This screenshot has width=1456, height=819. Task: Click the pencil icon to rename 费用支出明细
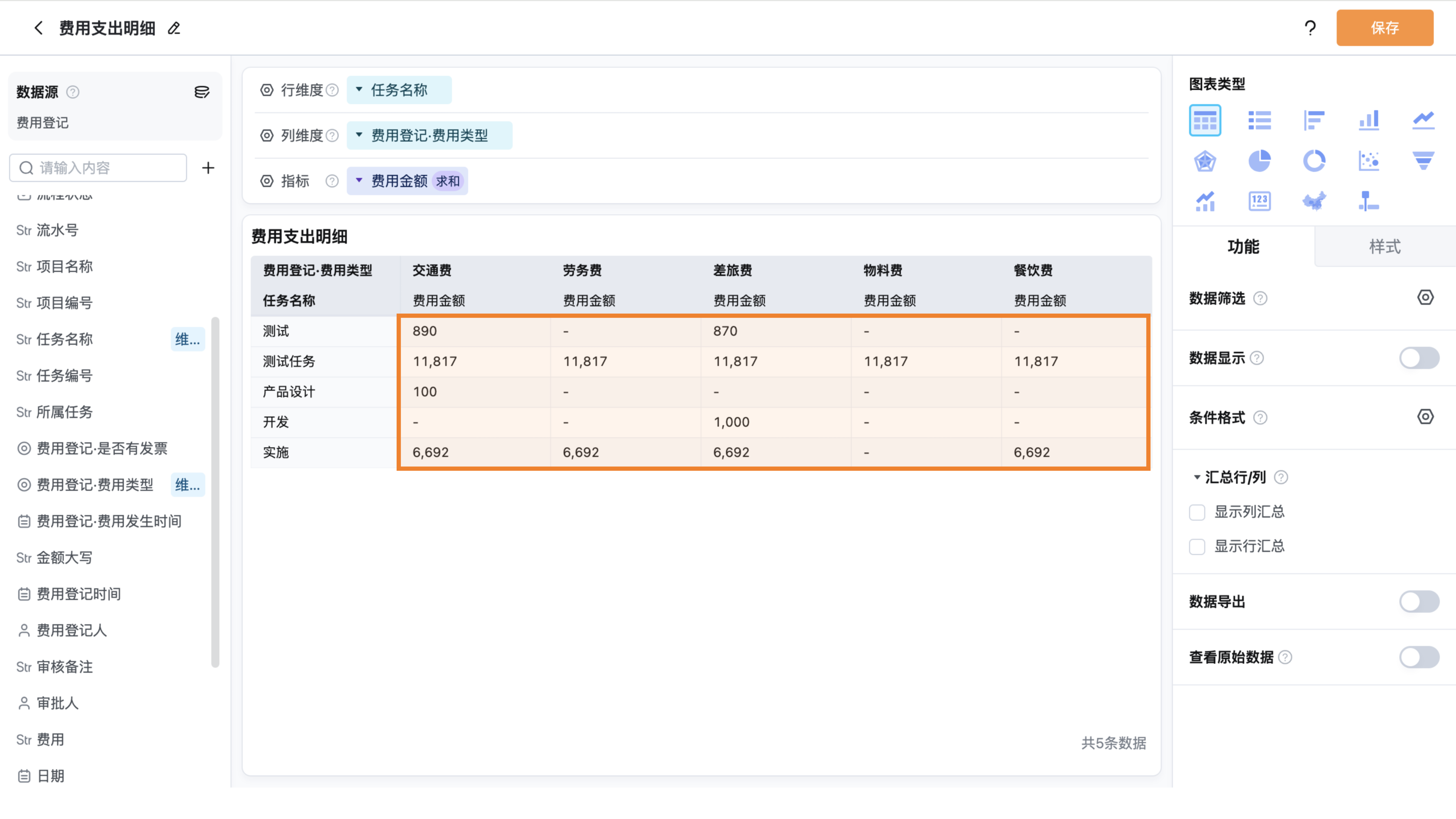174,28
